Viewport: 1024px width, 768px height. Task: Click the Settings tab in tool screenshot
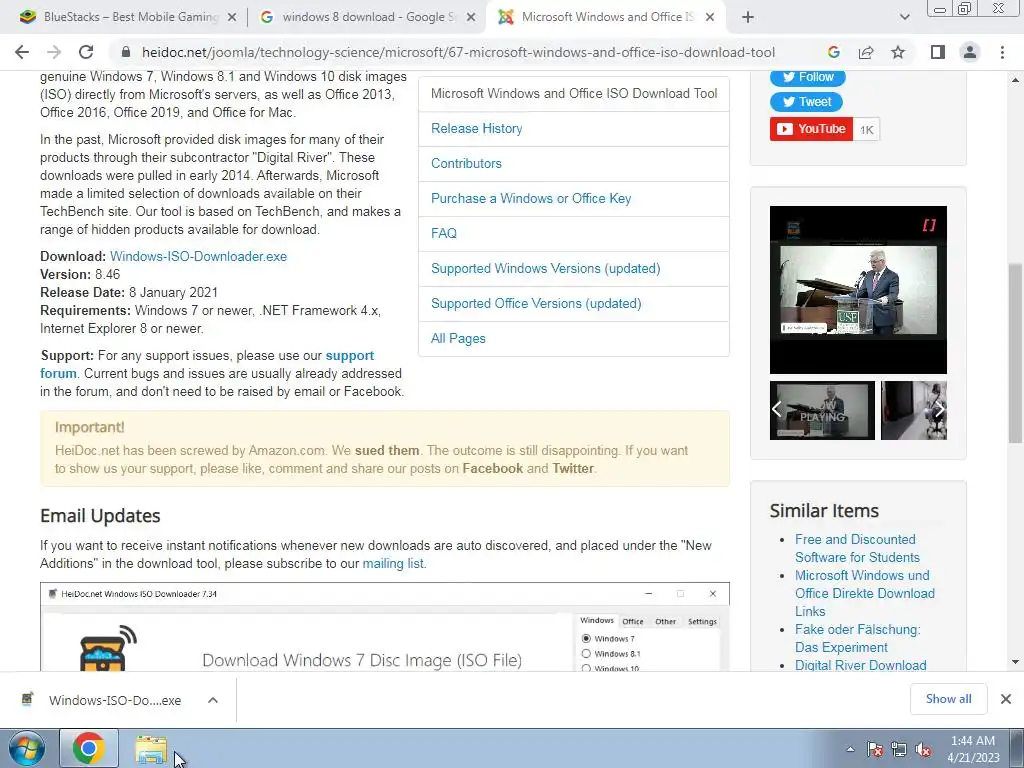tap(702, 621)
